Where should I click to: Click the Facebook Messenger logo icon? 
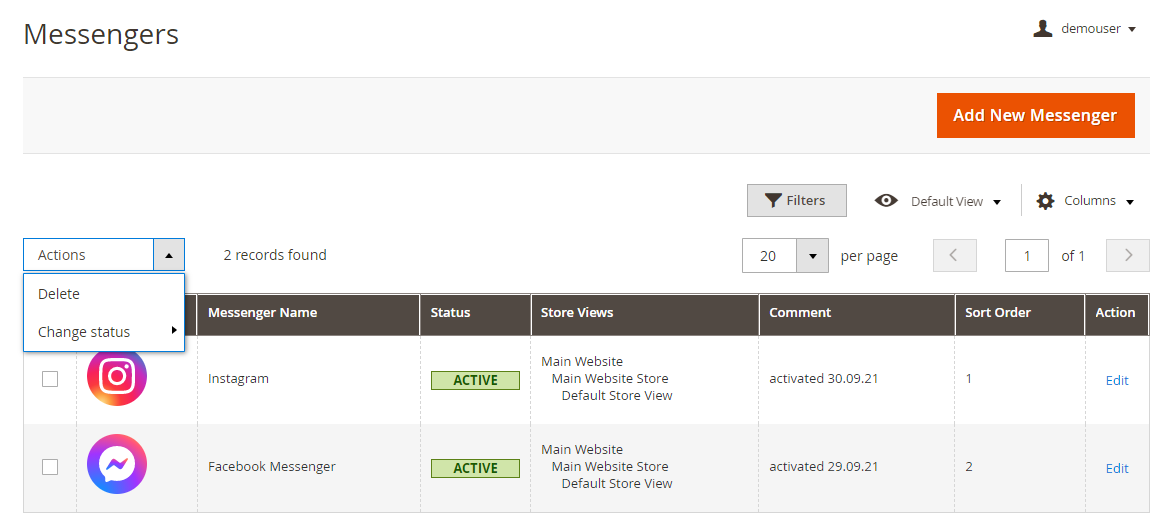(117, 465)
